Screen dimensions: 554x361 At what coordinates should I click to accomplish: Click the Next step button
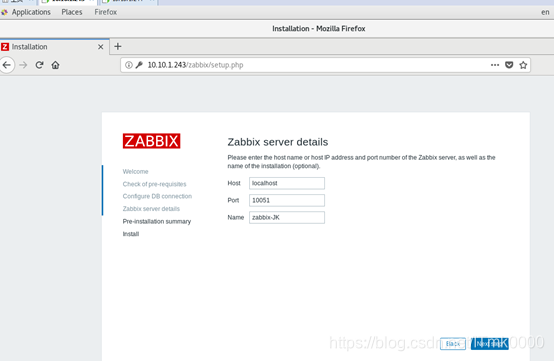[x=490, y=344]
